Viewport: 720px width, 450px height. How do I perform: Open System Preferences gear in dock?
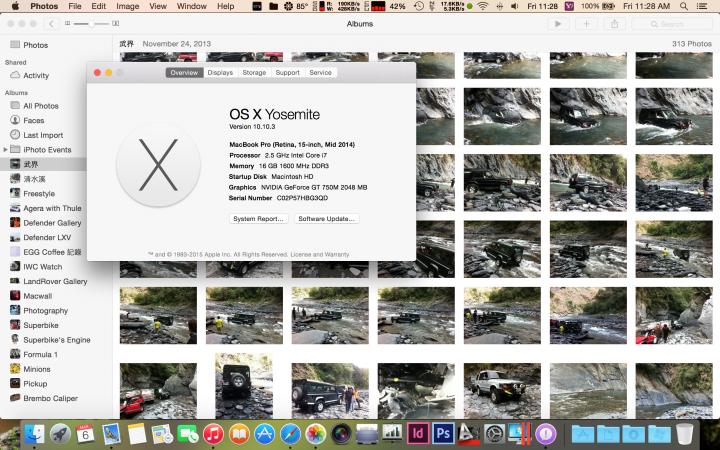coord(495,433)
